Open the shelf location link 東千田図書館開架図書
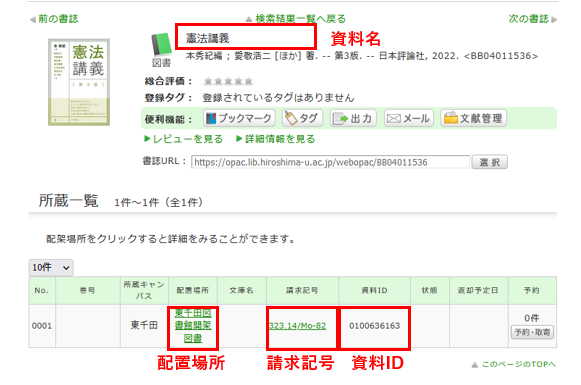 (193, 326)
